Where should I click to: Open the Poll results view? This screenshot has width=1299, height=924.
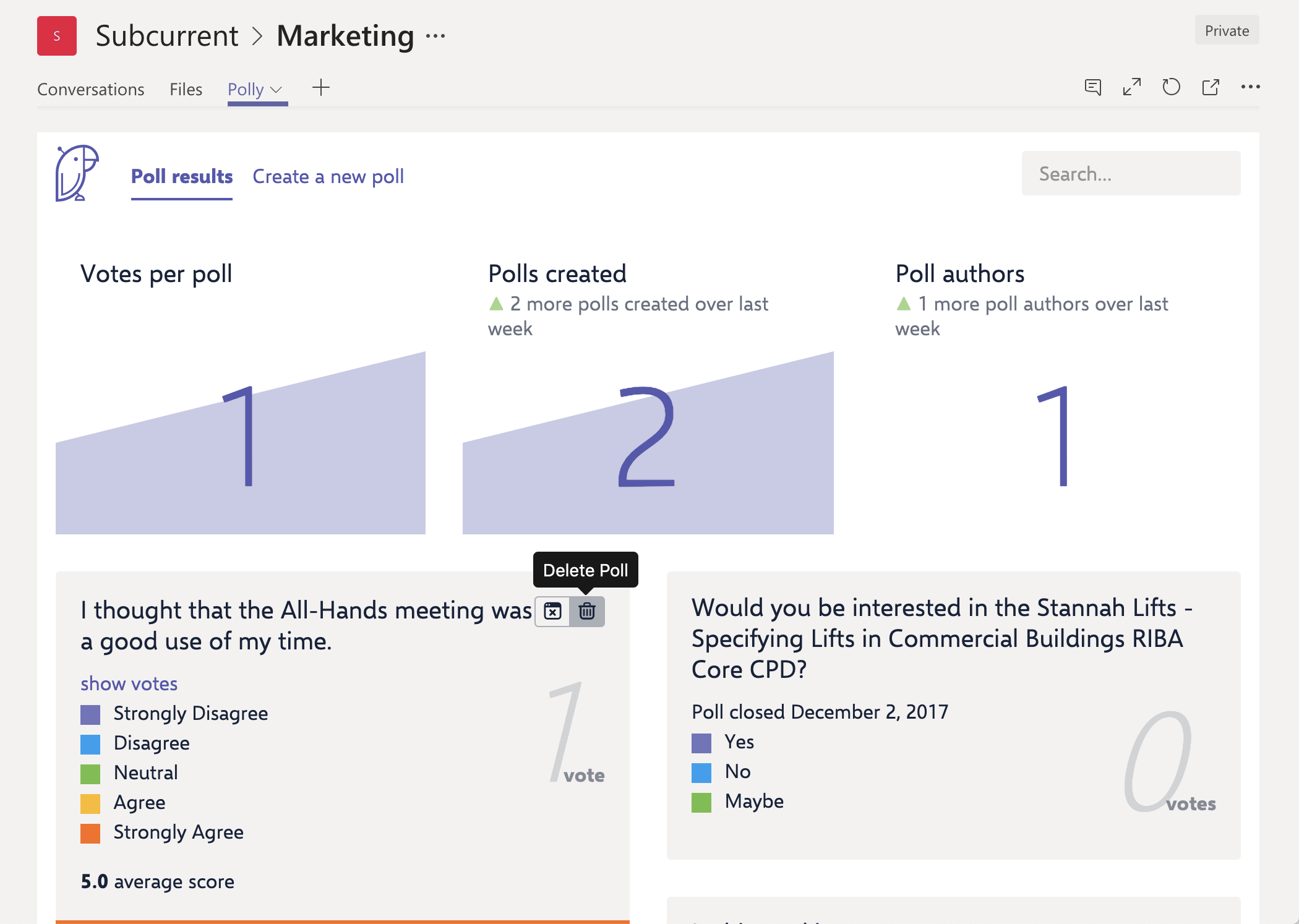point(182,176)
